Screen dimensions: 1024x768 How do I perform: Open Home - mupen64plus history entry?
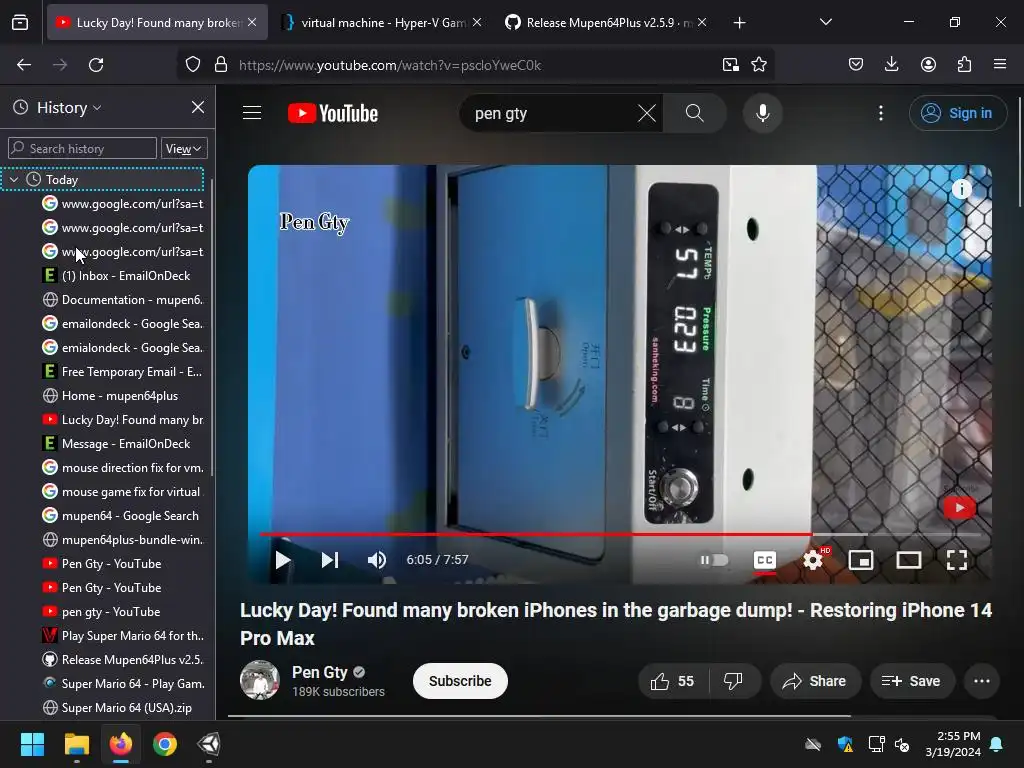(x=122, y=396)
